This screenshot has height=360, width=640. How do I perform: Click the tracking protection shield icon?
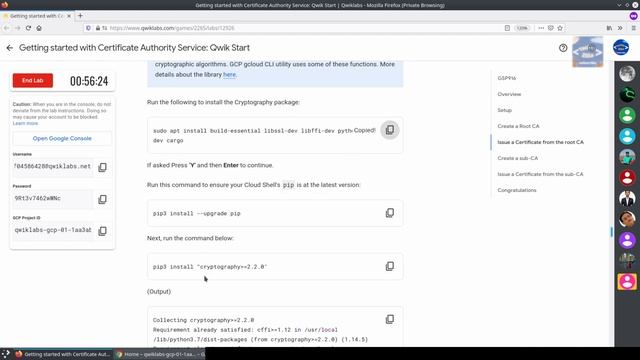point(88,28)
